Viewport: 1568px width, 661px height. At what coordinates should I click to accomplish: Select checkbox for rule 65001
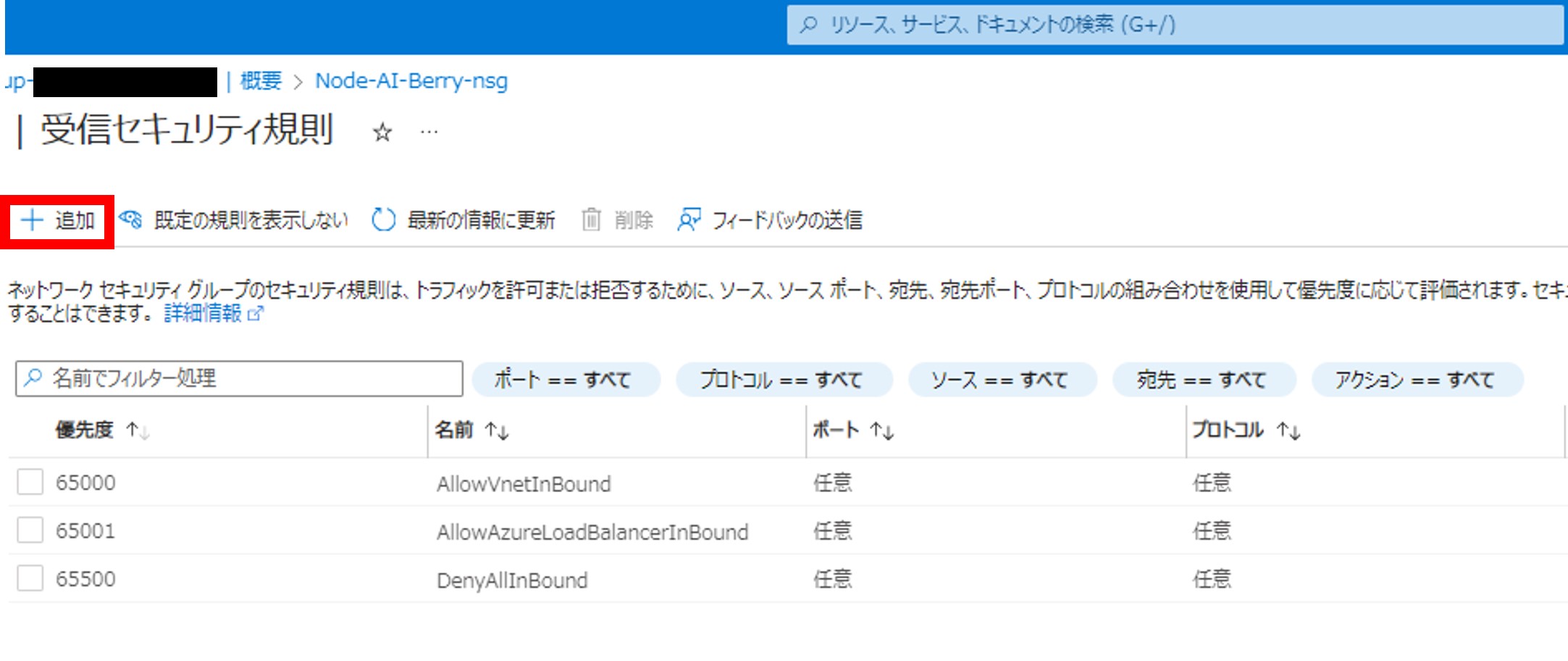tap(30, 531)
